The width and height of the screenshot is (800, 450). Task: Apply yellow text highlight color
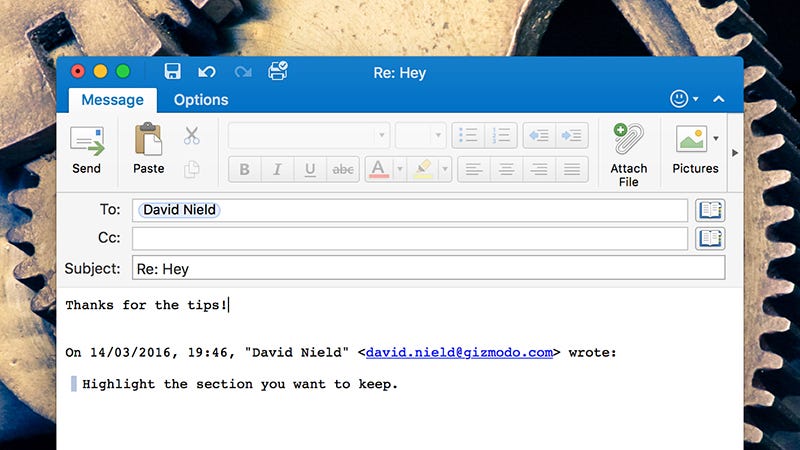point(422,169)
